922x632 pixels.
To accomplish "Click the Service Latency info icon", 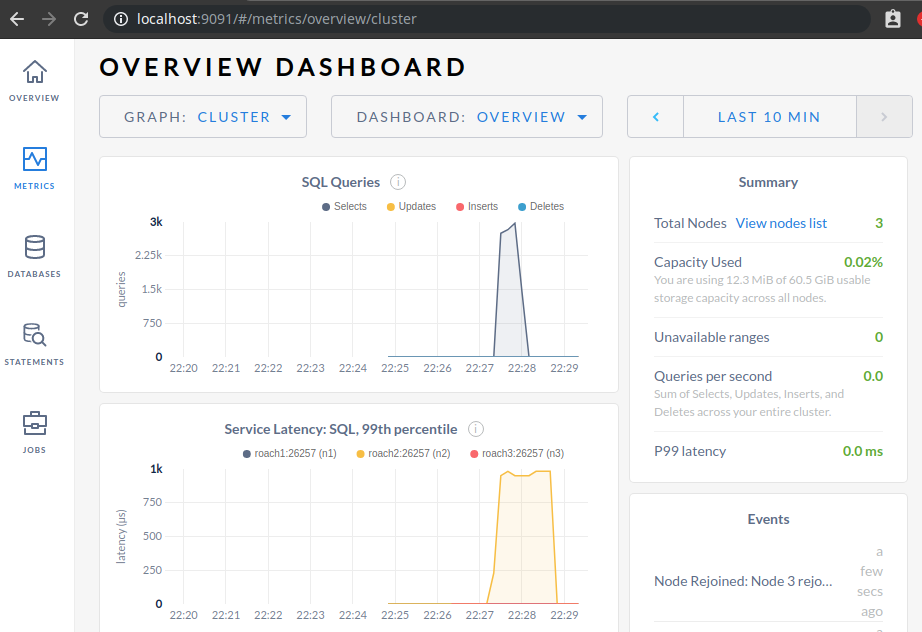I will click(476, 429).
